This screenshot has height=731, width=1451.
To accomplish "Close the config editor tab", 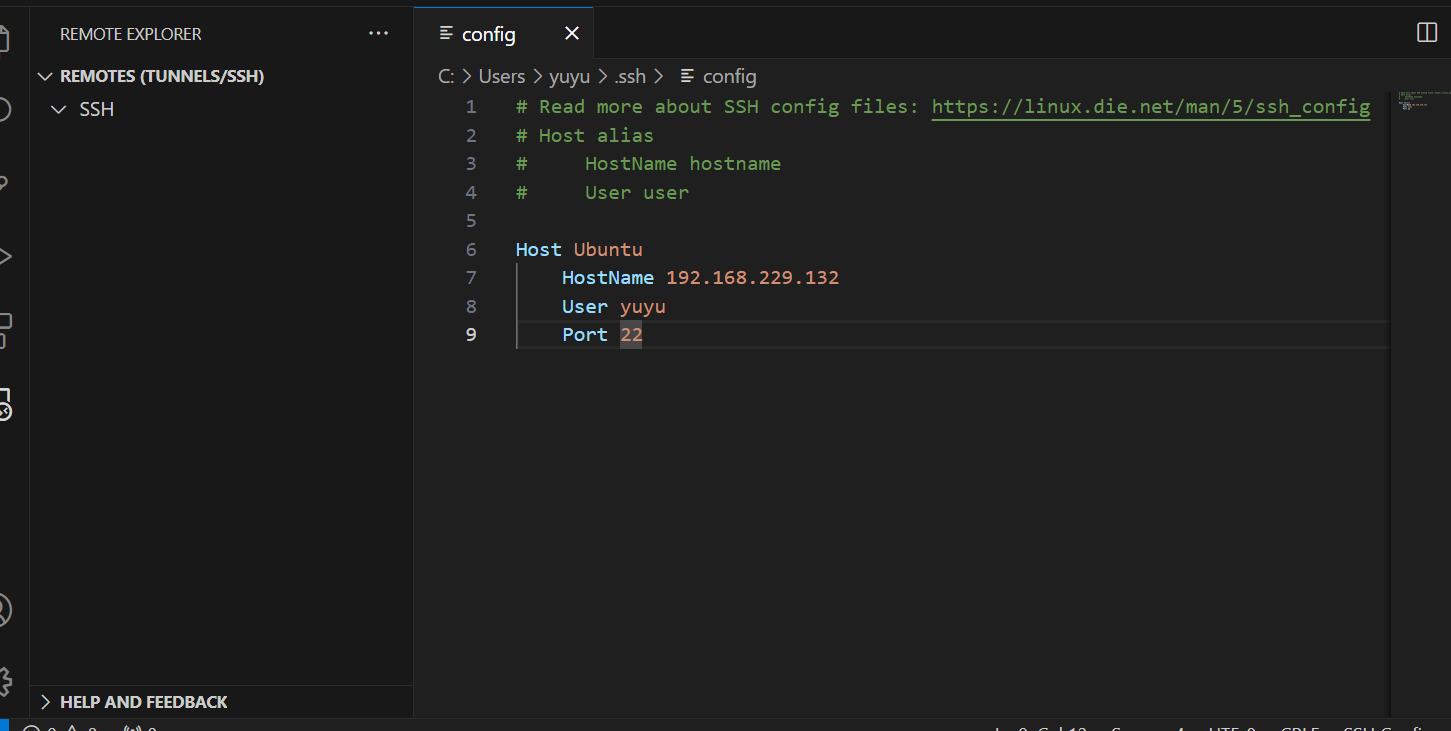I will tap(572, 34).
